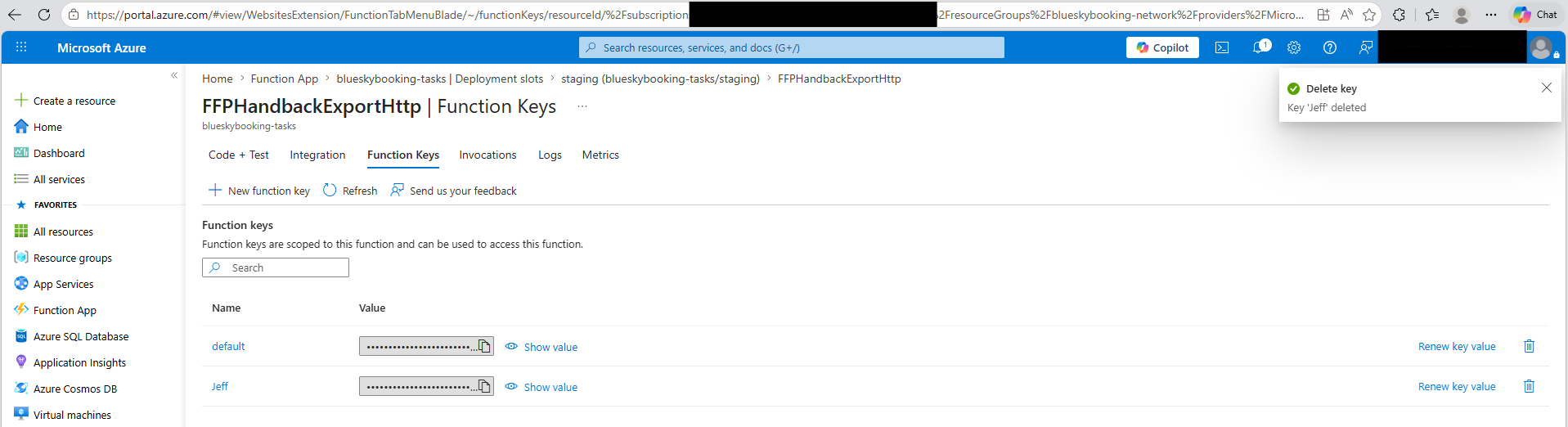1568x427 pixels.
Task: Open App Services in sidebar
Action: click(54, 284)
